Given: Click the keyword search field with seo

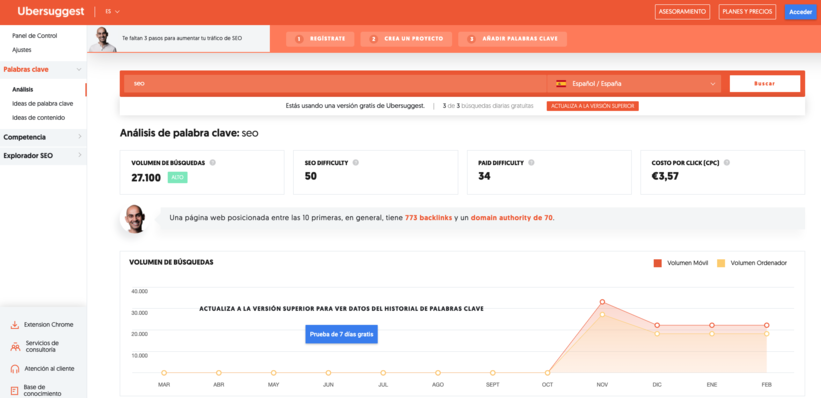Looking at the screenshot, I should point(335,84).
